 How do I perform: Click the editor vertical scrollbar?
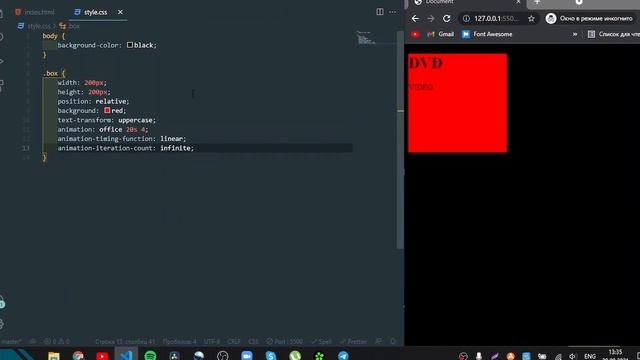point(400,139)
